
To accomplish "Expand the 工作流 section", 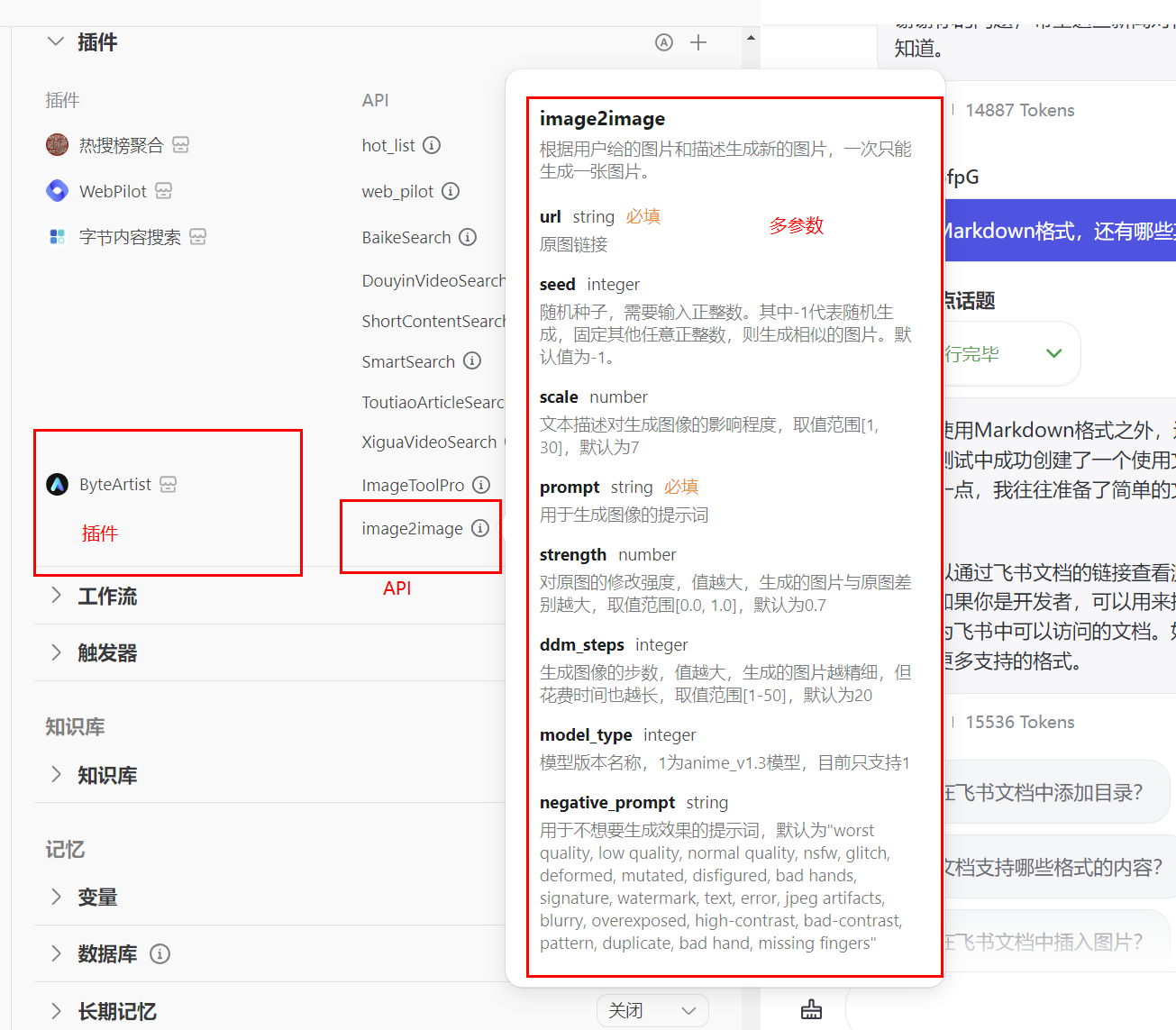I will pos(56,596).
